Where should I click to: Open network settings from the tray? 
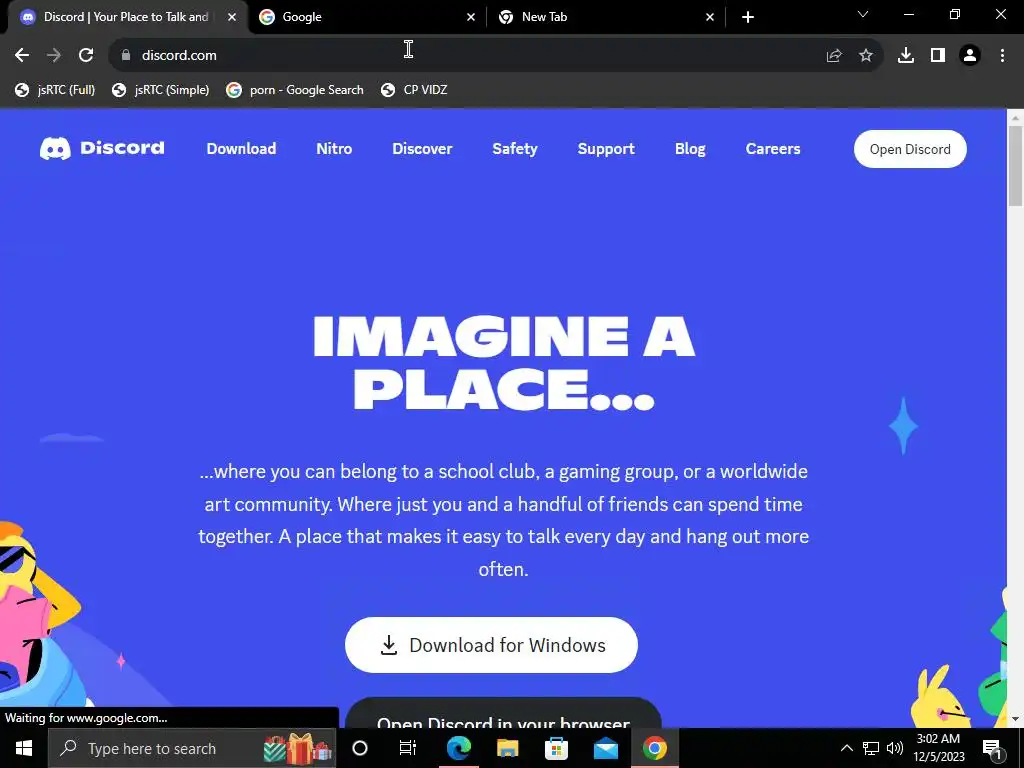pos(871,748)
